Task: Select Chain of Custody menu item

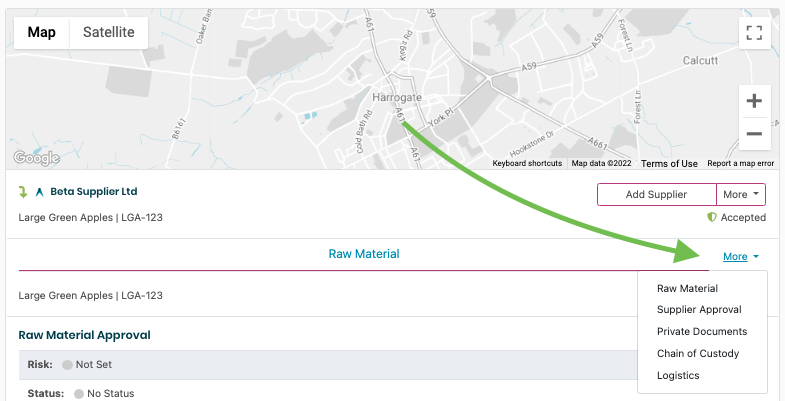Action: pos(698,353)
